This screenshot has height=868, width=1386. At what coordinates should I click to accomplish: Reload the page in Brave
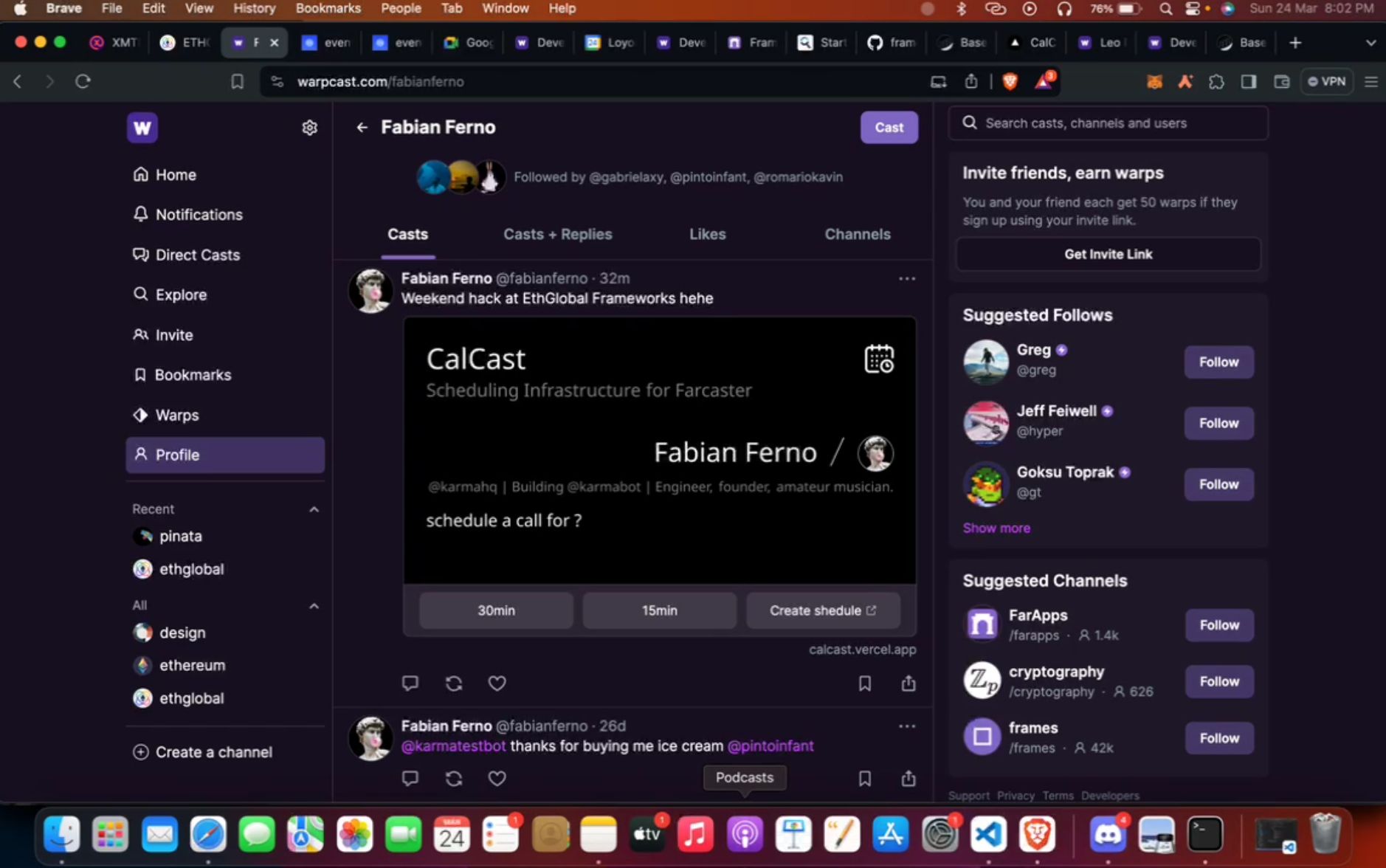83,81
